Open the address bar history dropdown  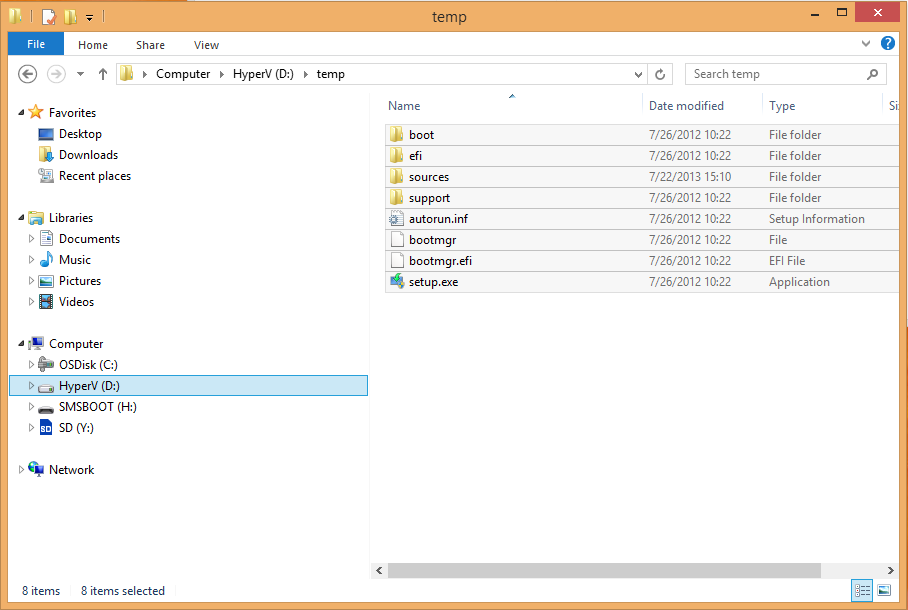point(638,74)
